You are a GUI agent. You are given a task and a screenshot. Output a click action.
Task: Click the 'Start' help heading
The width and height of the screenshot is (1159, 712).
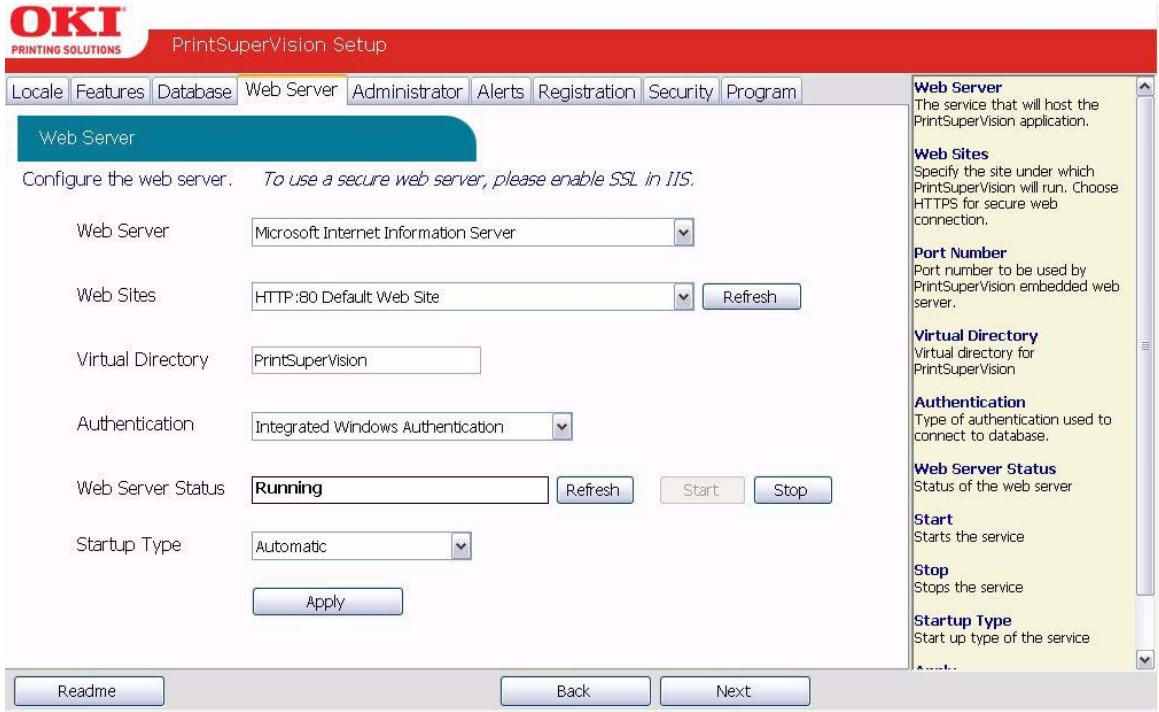point(933,520)
